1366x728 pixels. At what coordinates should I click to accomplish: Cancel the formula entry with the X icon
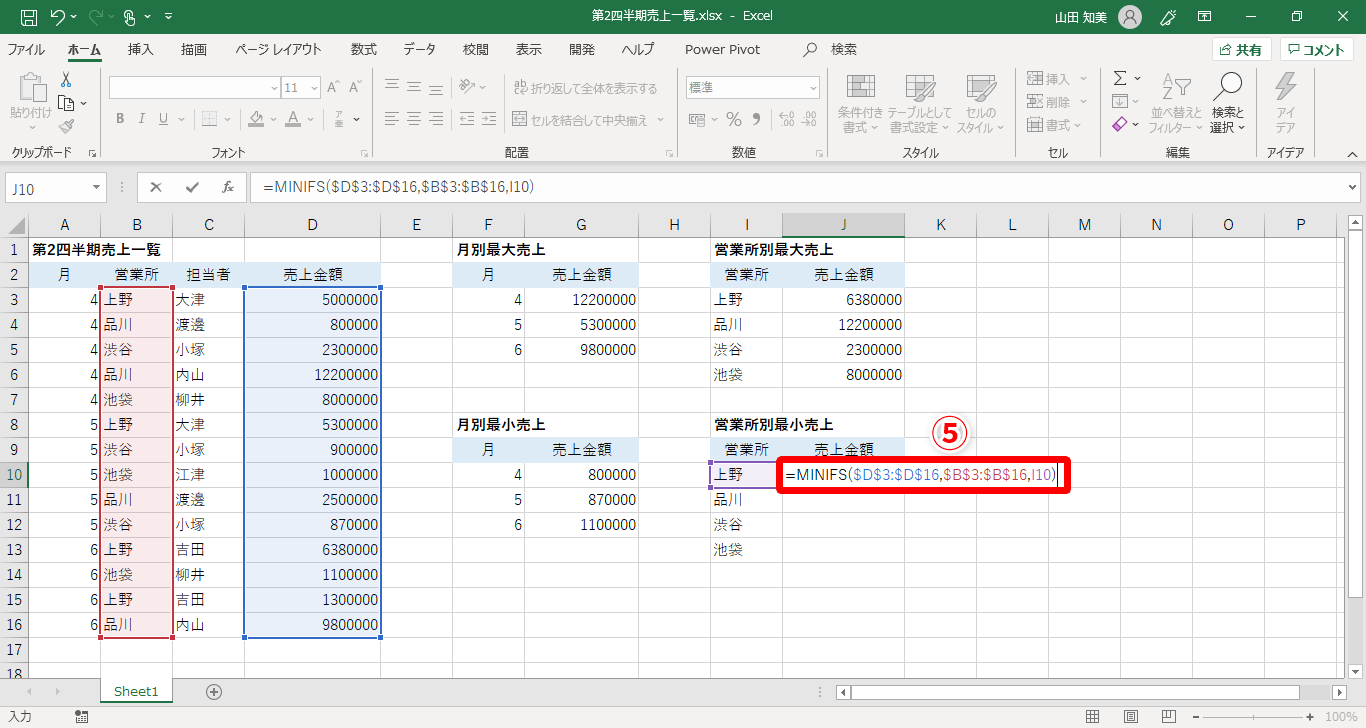tap(156, 187)
